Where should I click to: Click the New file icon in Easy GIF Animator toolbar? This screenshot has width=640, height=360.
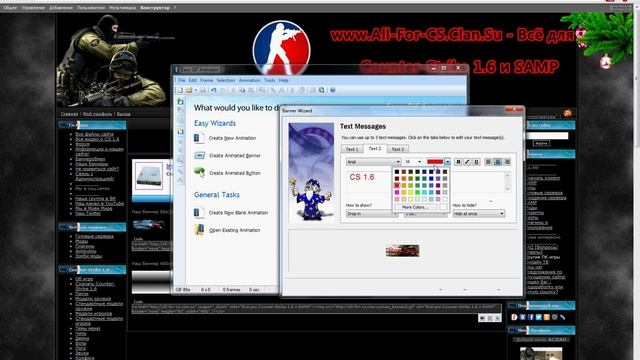[x=180, y=90]
